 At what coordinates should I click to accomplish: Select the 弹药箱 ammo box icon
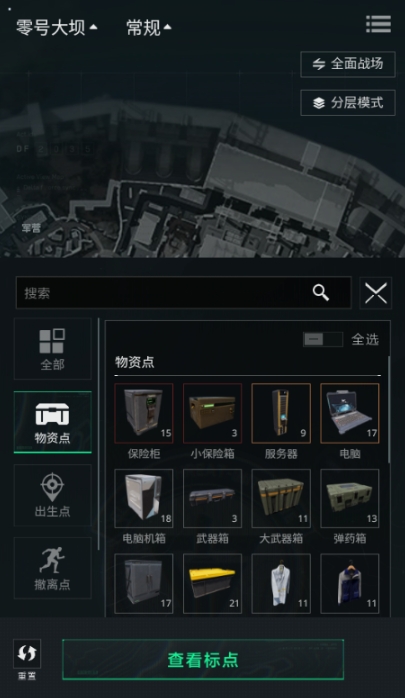350,498
